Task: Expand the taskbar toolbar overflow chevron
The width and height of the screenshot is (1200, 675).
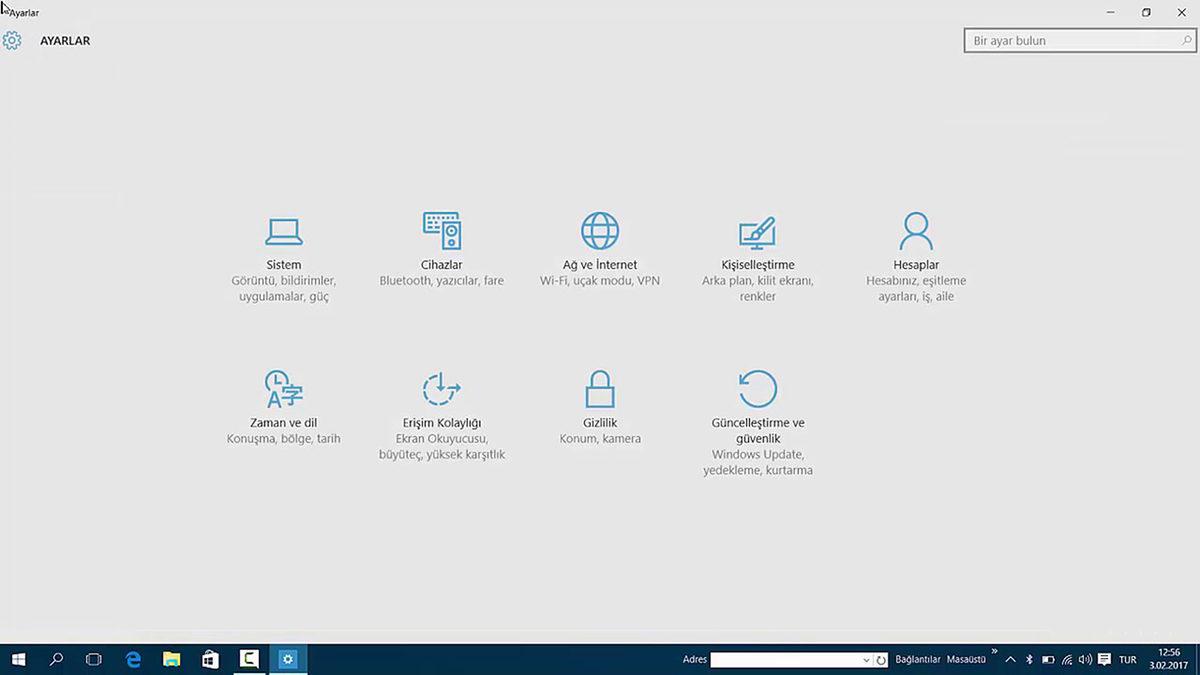Action: click(x=994, y=655)
